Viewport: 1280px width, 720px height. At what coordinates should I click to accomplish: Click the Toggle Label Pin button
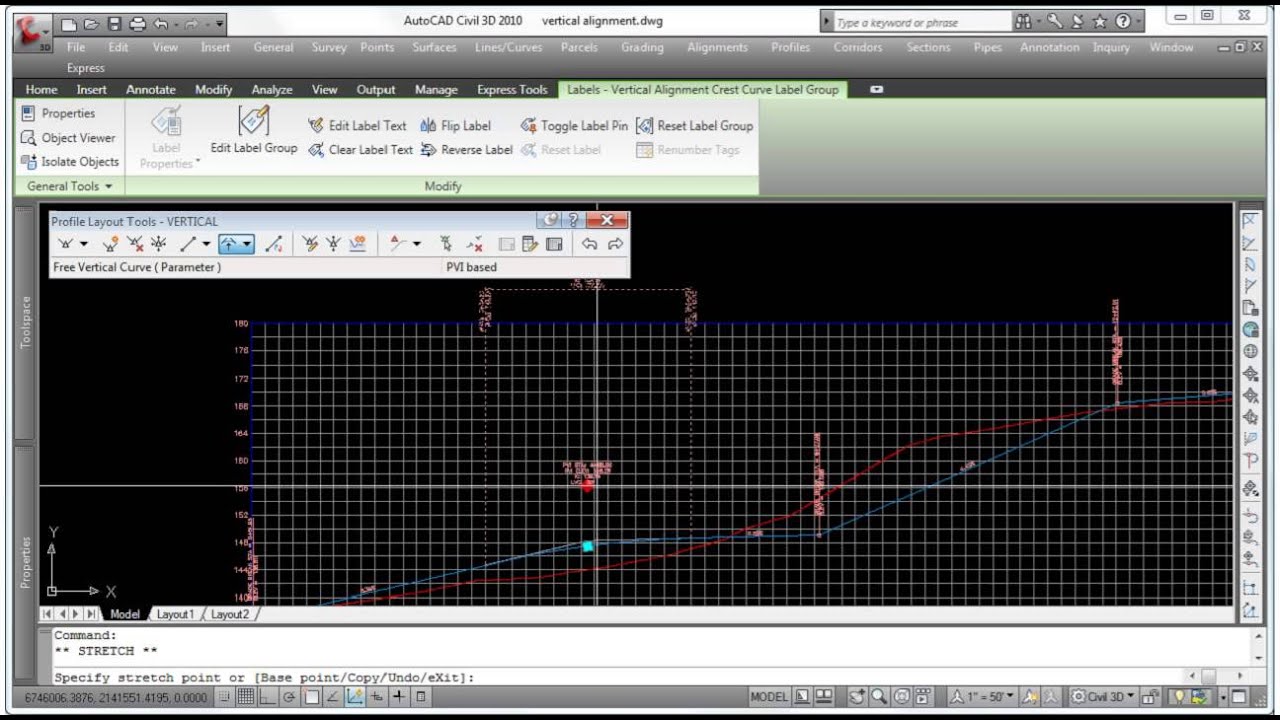[574, 126]
